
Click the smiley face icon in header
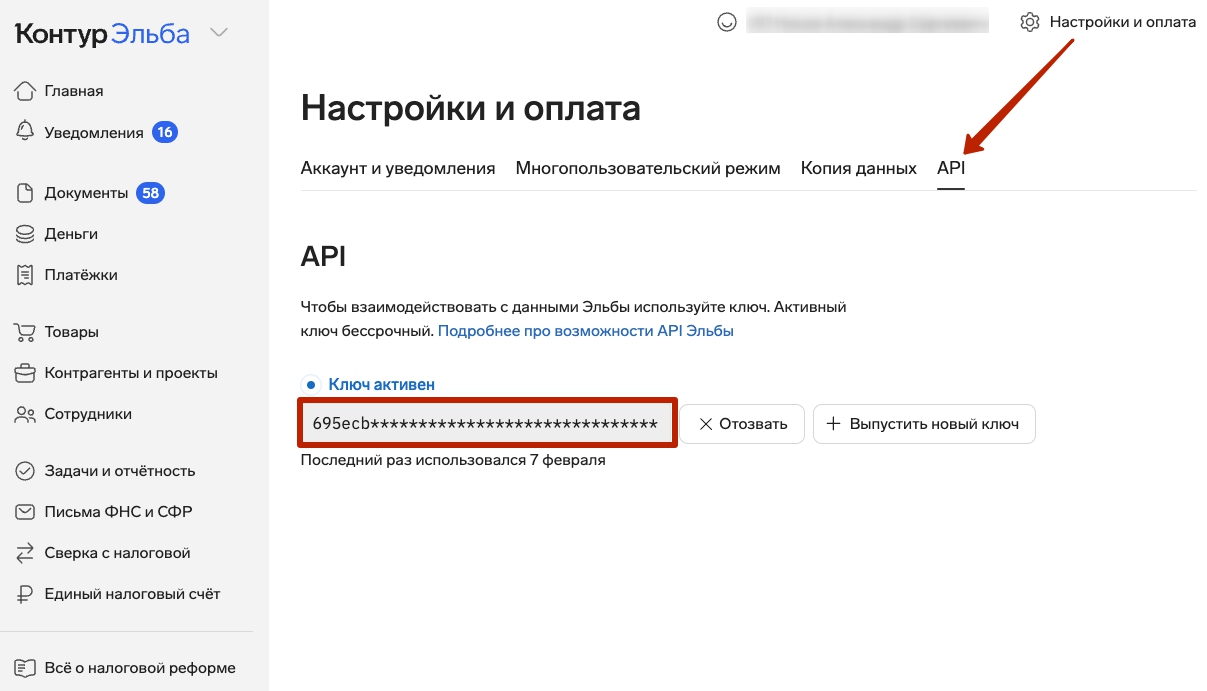(x=727, y=22)
